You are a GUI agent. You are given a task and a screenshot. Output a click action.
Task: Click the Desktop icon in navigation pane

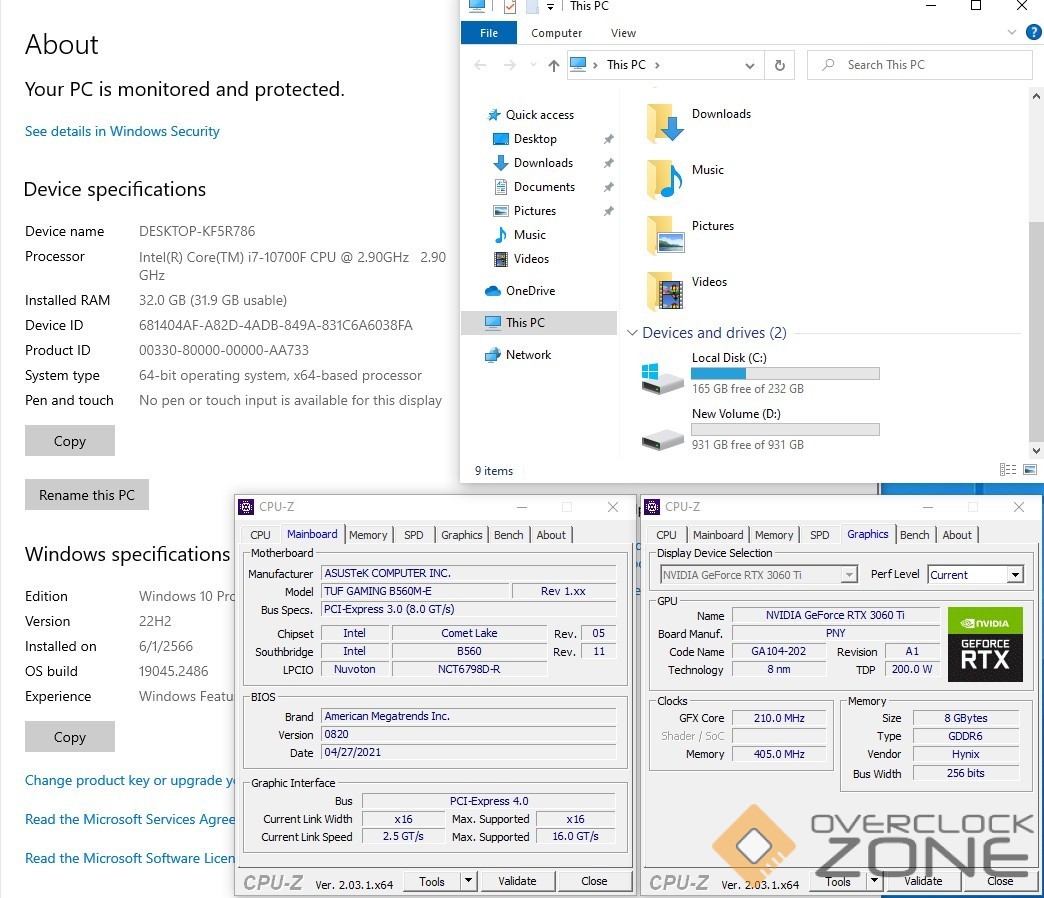(x=501, y=138)
